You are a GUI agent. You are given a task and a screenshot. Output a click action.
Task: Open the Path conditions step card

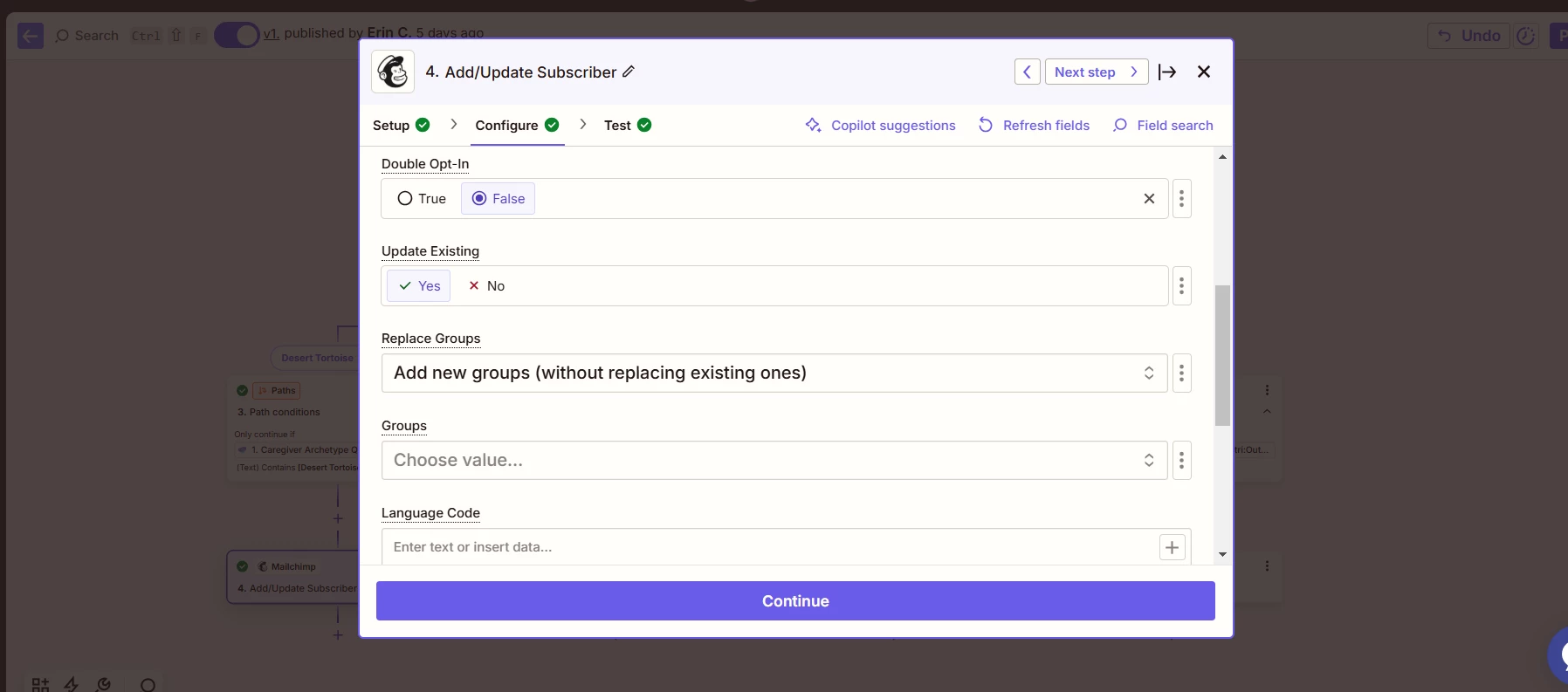pos(293,428)
